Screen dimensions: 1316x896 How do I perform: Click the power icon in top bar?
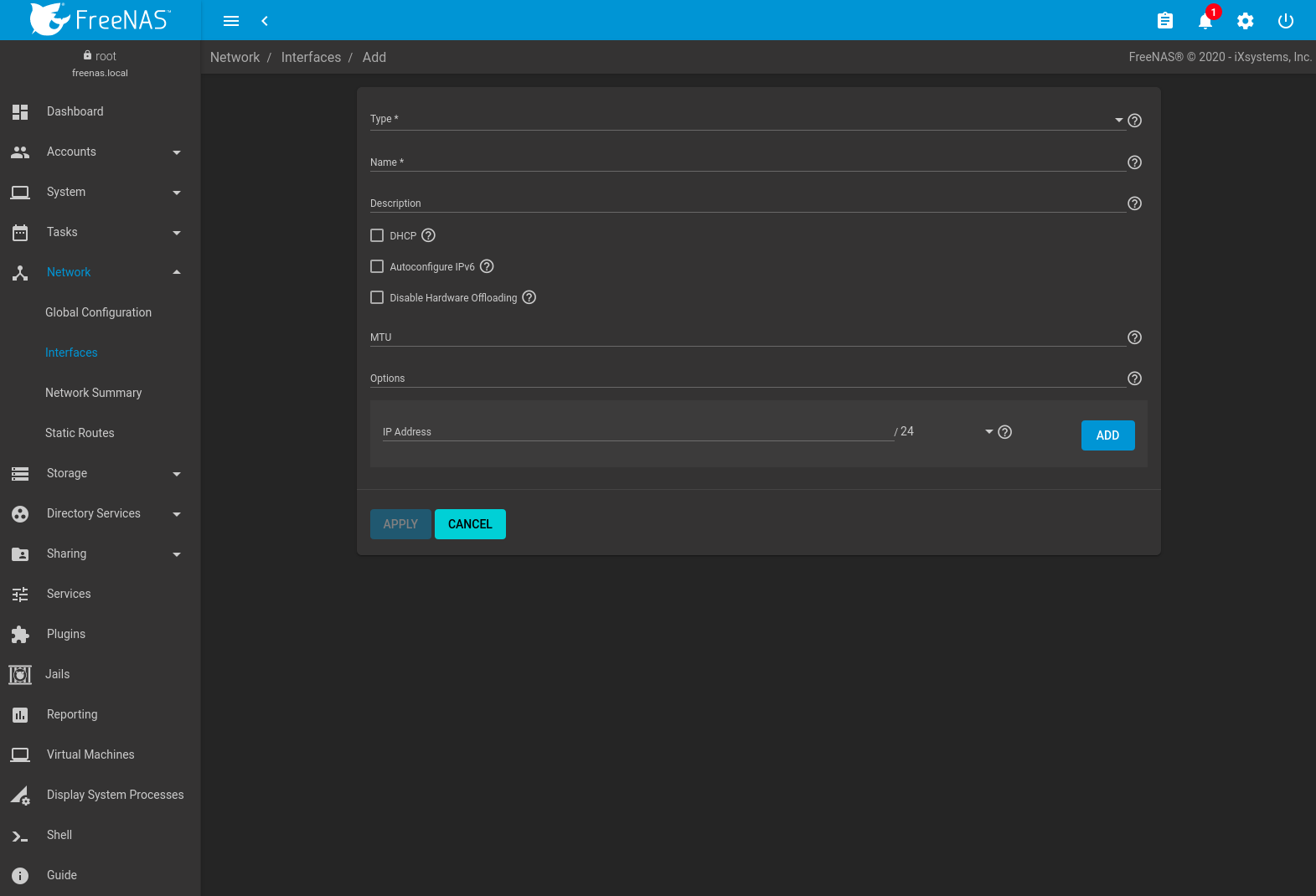point(1285,21)
